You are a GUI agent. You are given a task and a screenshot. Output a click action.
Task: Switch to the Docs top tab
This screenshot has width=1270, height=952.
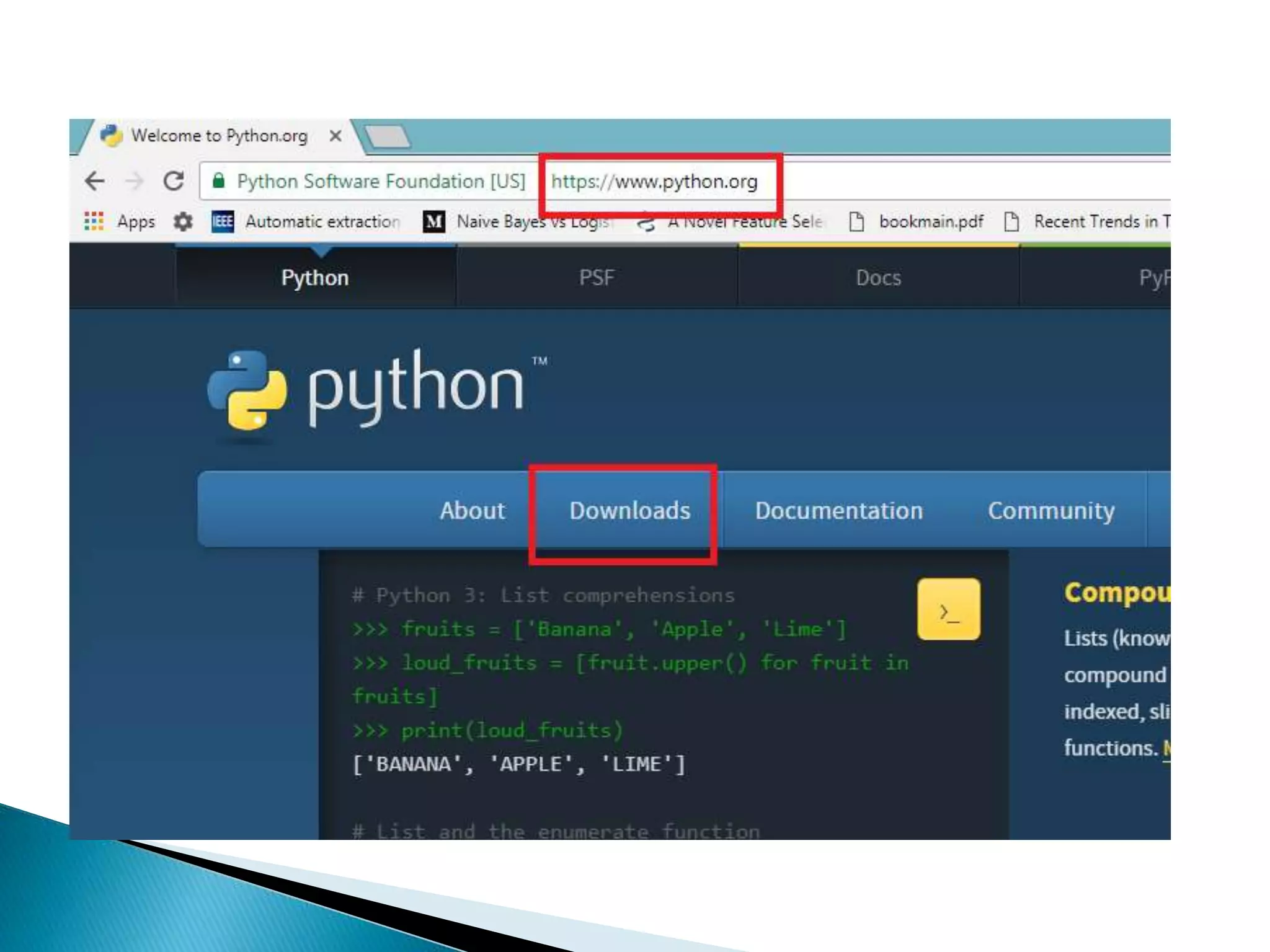[878, 278]
